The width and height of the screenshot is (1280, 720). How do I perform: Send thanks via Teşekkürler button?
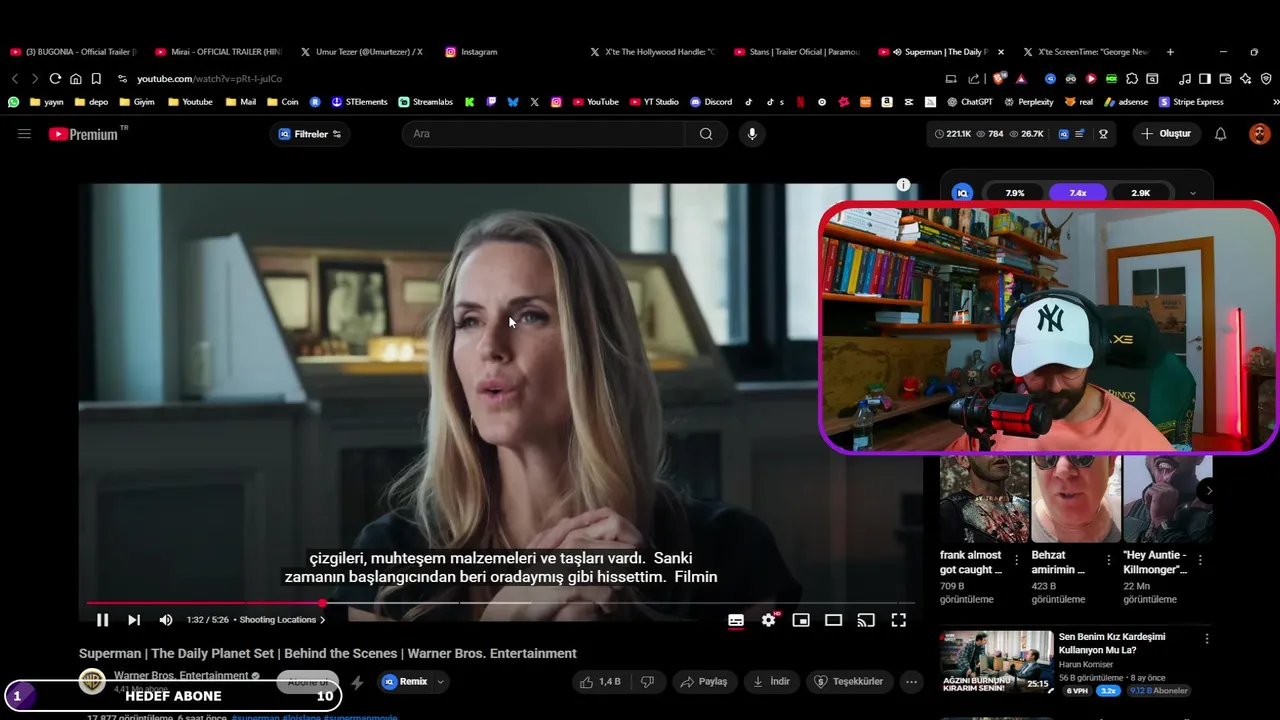[850, 682]
